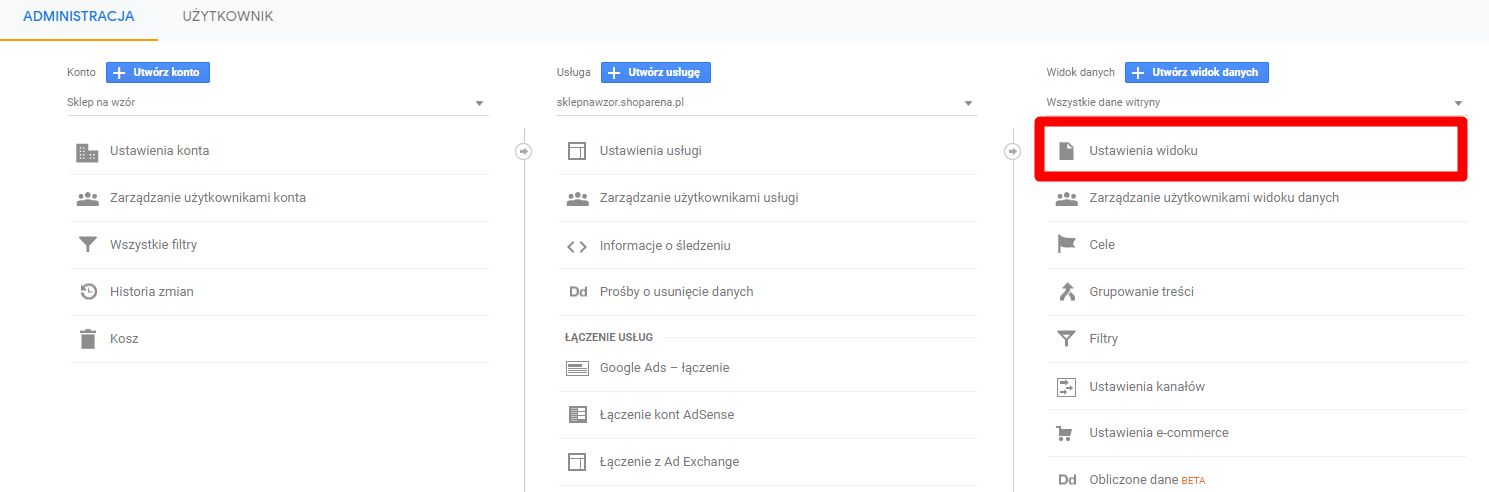
Task: Click the Dd icon beside Prośby o usunięcie danych
Action: (577, 292)
